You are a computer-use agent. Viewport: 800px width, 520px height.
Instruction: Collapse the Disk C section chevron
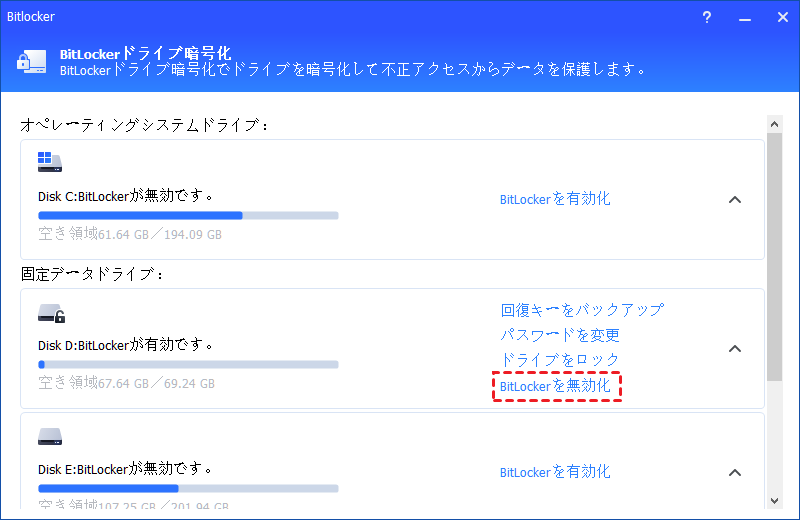click(734, 199)
